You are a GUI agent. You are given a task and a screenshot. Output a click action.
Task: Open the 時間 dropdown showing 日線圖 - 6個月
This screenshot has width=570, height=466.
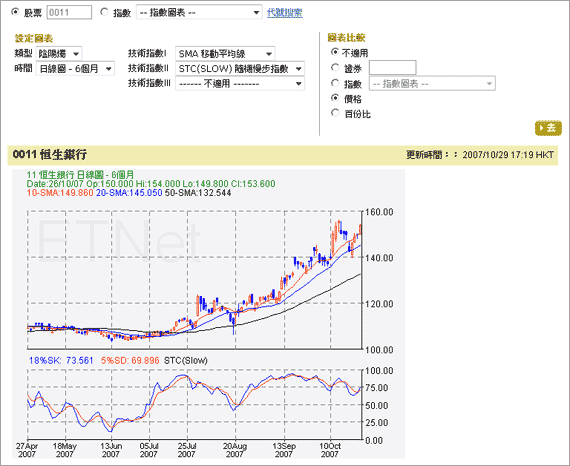(75, 68)
